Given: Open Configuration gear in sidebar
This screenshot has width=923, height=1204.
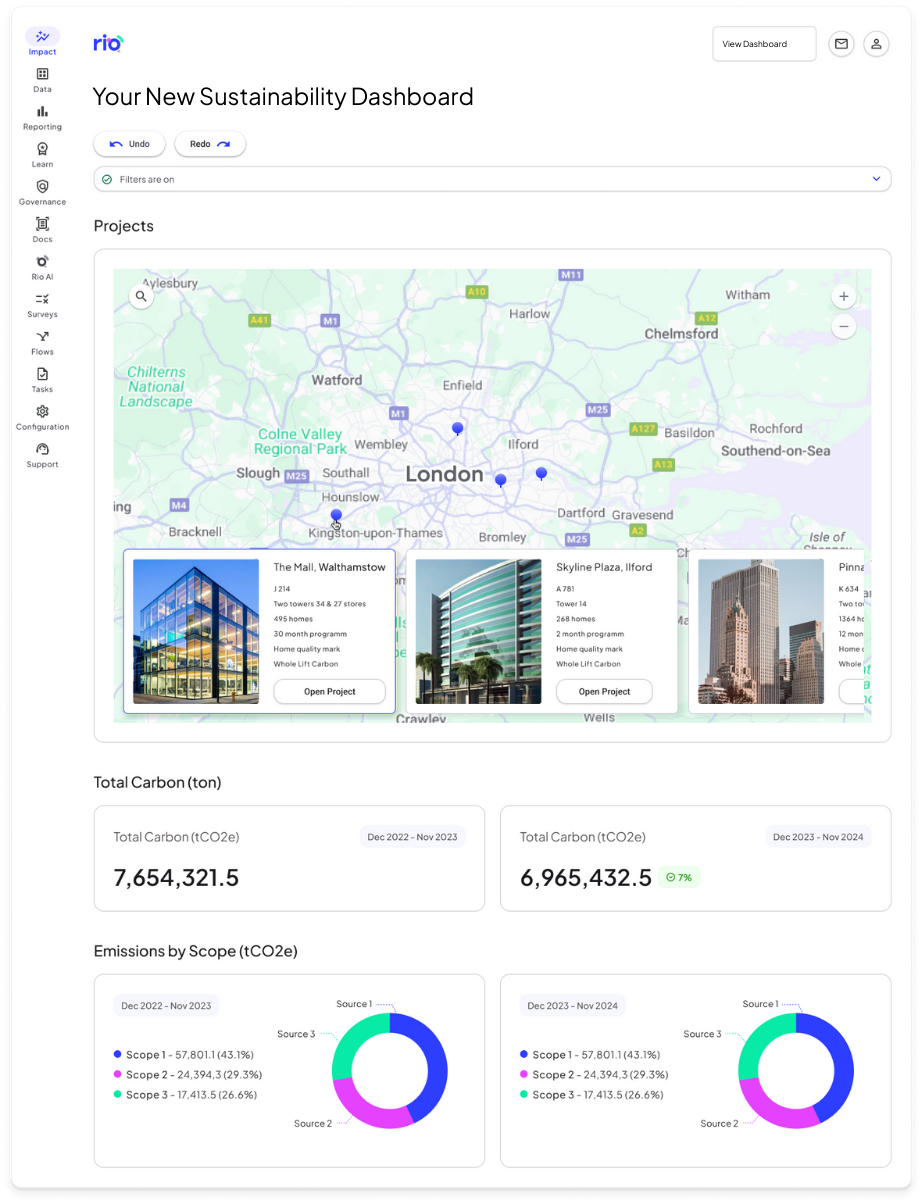Looking at the screenshot, I should point(42,411).
